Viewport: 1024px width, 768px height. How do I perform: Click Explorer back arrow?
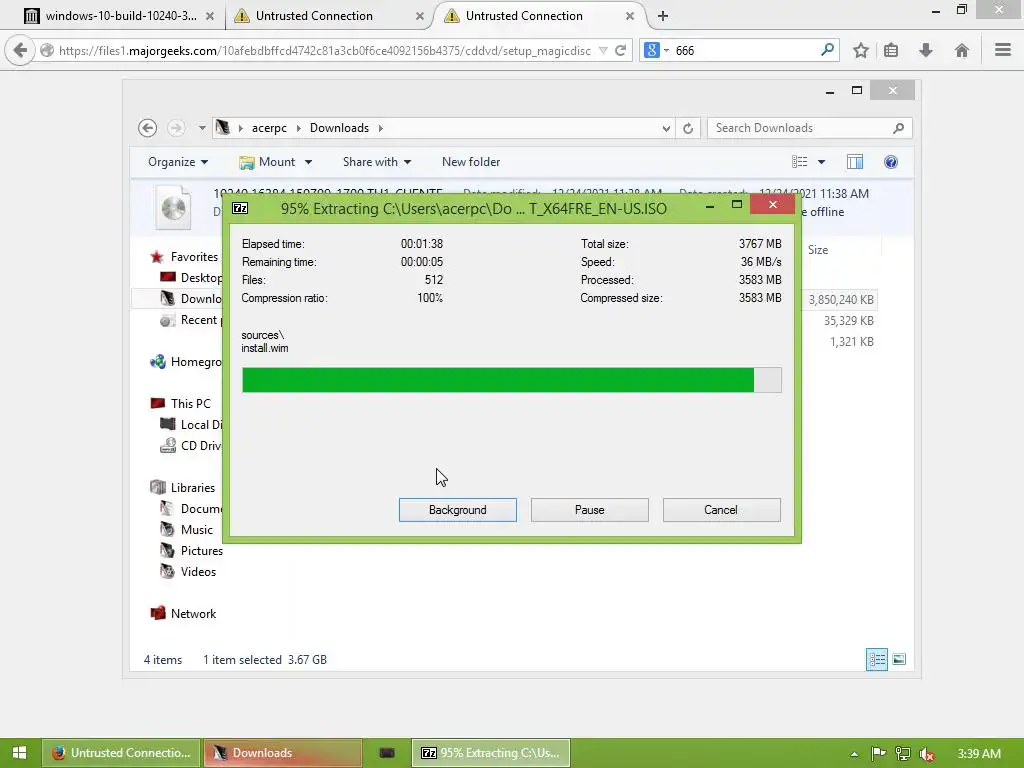click(x=148, y=128)
